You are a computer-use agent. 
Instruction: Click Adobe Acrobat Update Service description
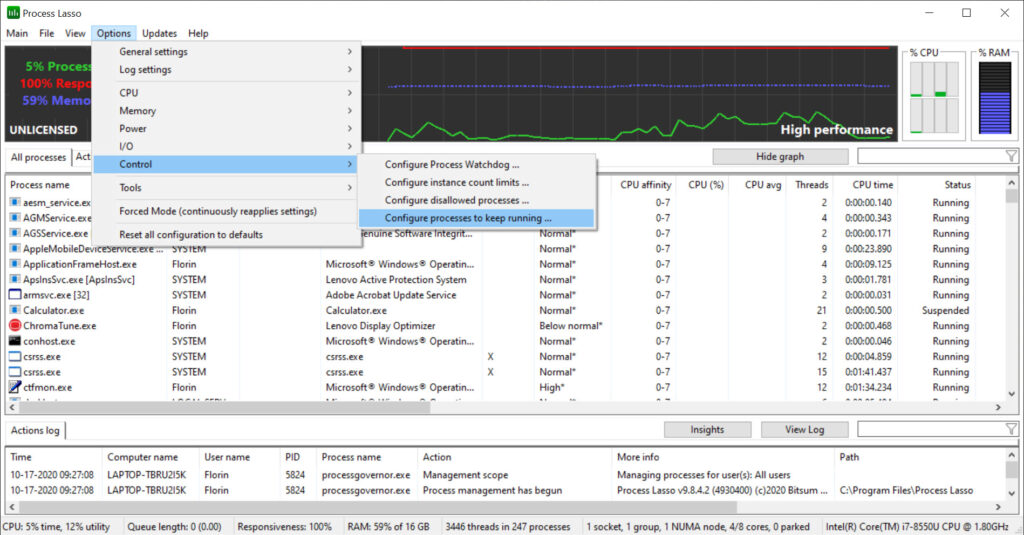click(391, 295)
